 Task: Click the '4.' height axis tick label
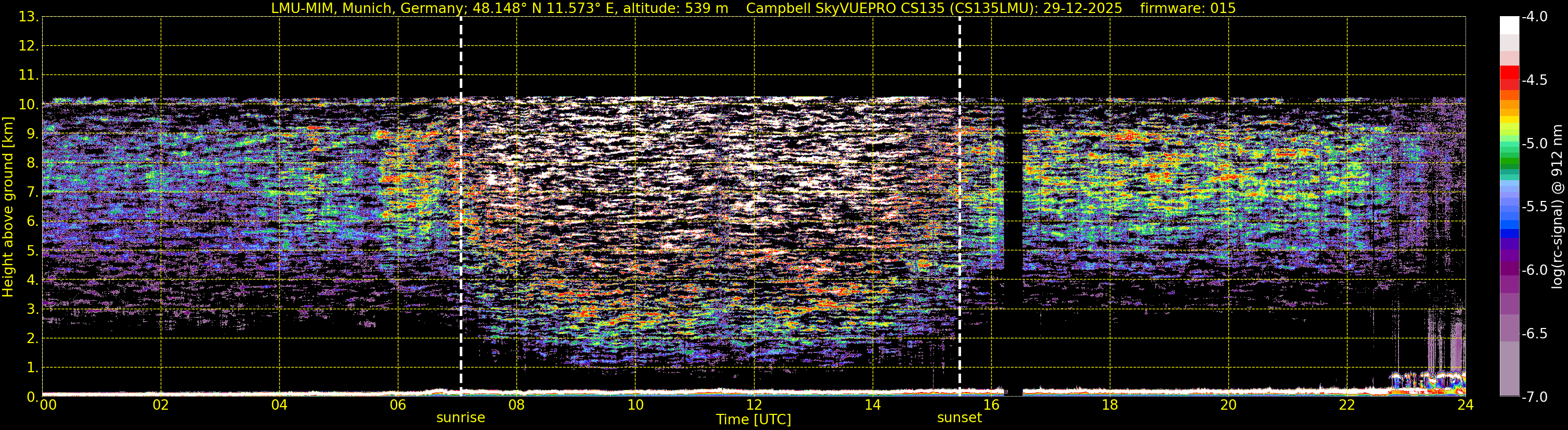(x=33, y=280)
